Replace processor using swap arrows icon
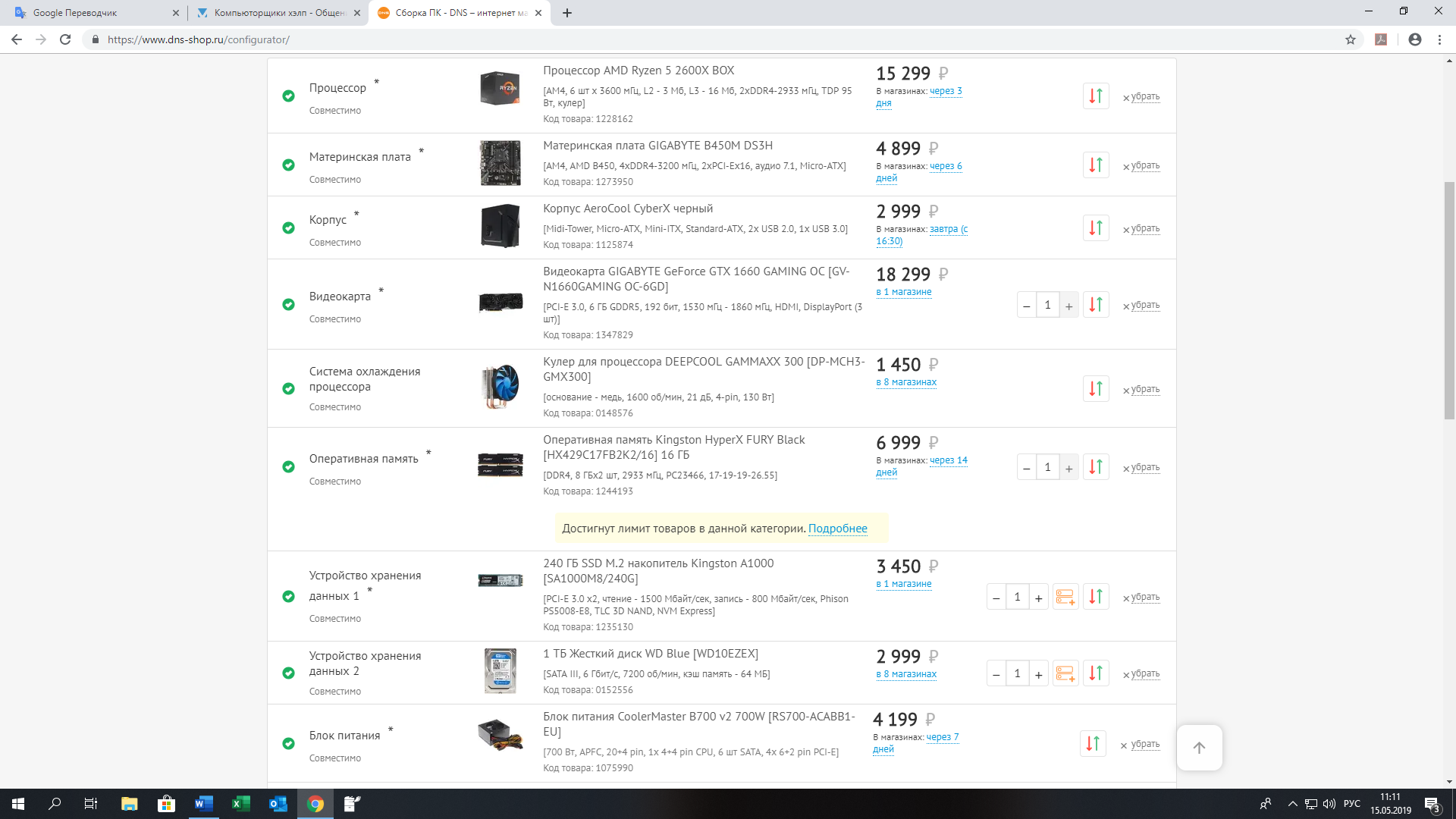The width and height of the screenshot is (1456, 819). pyautogui.click(x=1096, y=96)
